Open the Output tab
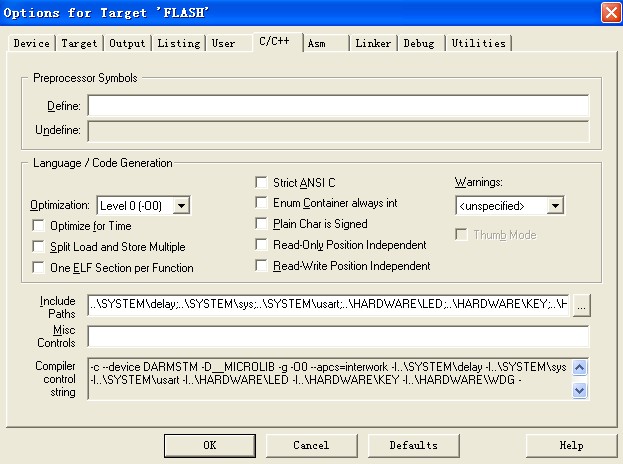 coord(127,43)
